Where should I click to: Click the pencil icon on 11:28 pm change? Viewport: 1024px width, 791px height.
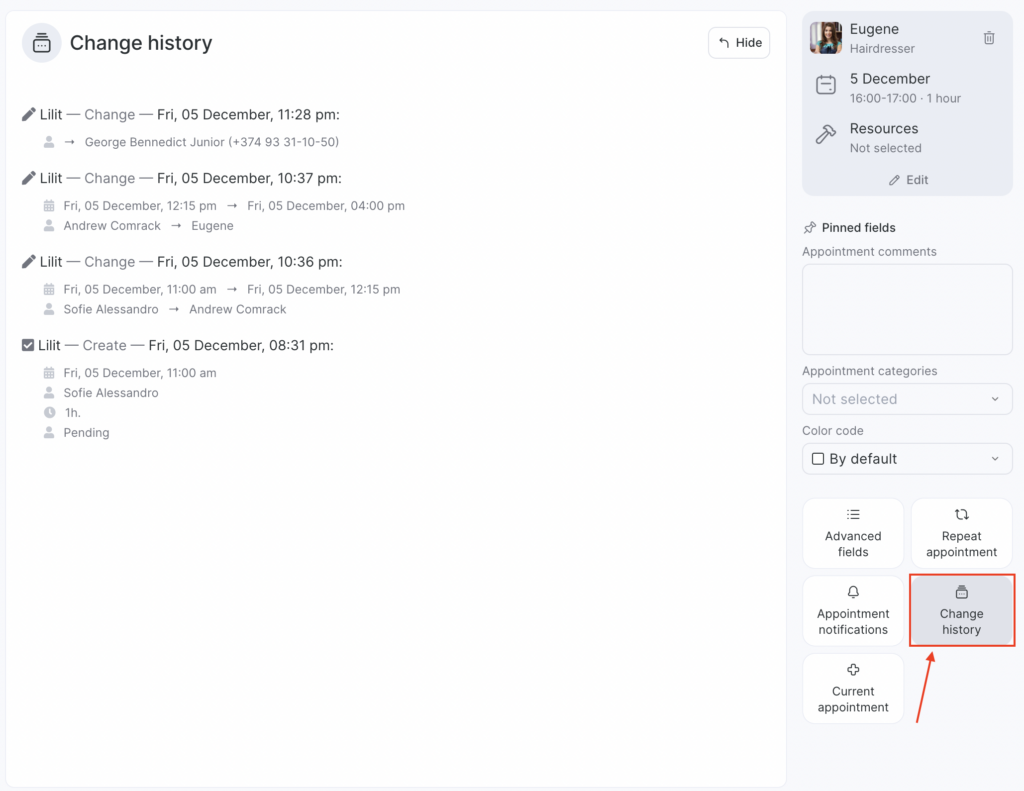click(29, 115)
